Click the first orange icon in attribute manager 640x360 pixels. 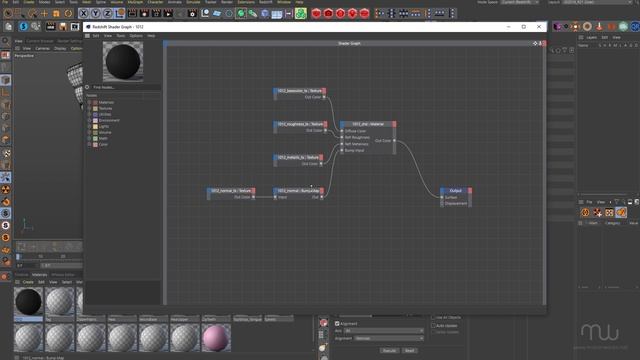(x=585, y=212)
